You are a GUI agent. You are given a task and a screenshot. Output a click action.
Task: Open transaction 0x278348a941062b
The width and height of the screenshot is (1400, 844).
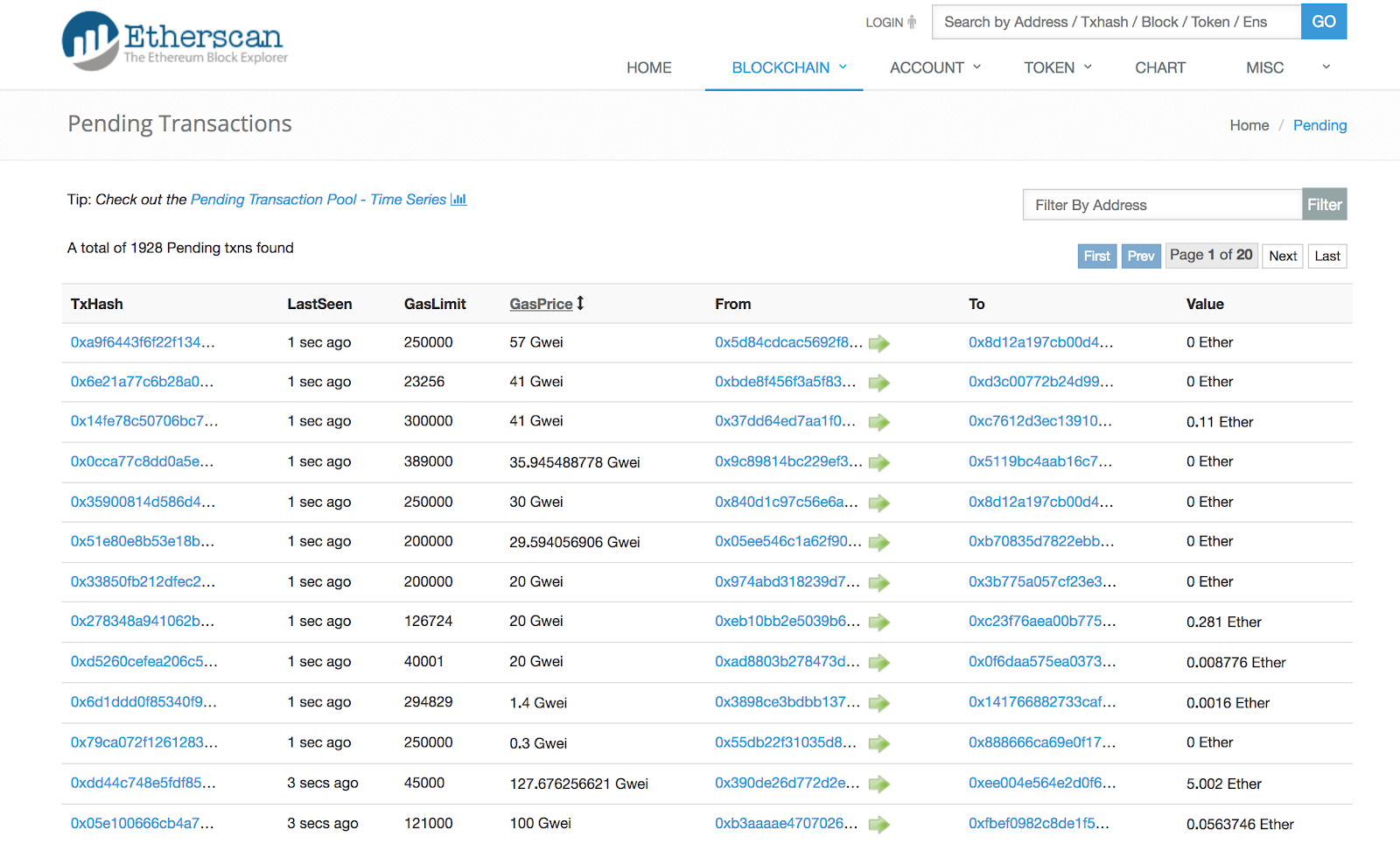point(143,621)
